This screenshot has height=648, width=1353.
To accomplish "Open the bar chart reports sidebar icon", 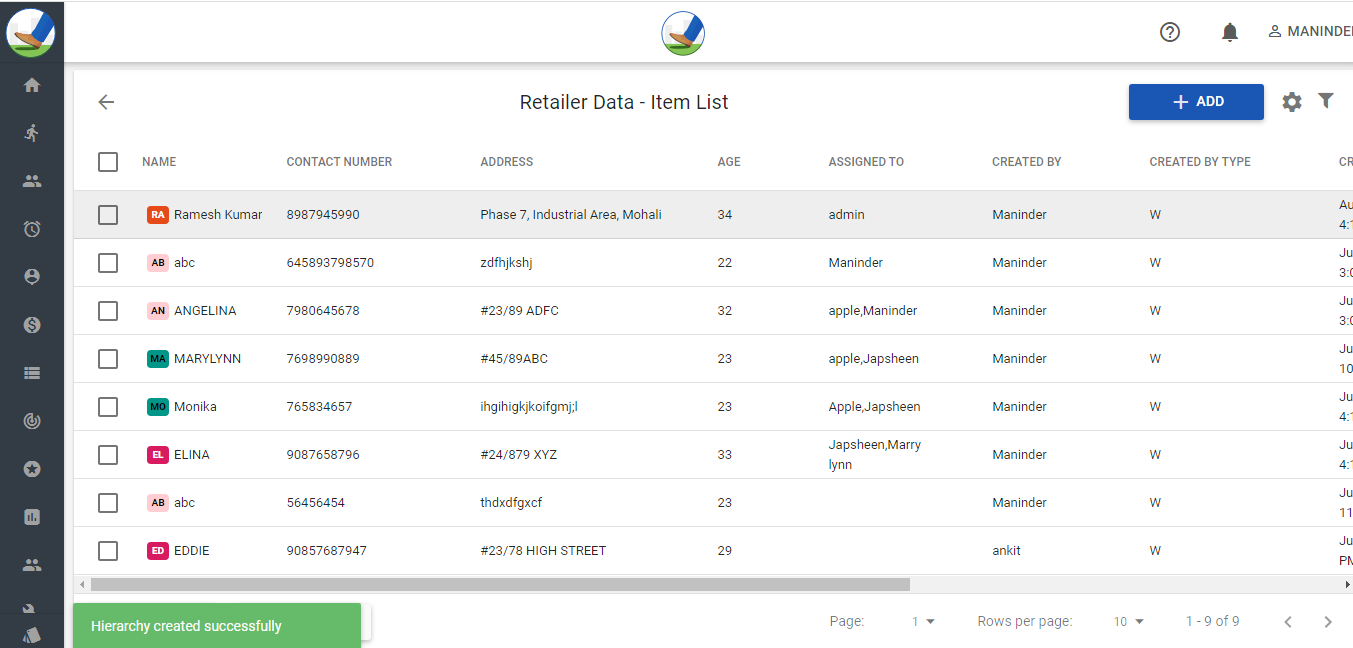I will (32, 517).
